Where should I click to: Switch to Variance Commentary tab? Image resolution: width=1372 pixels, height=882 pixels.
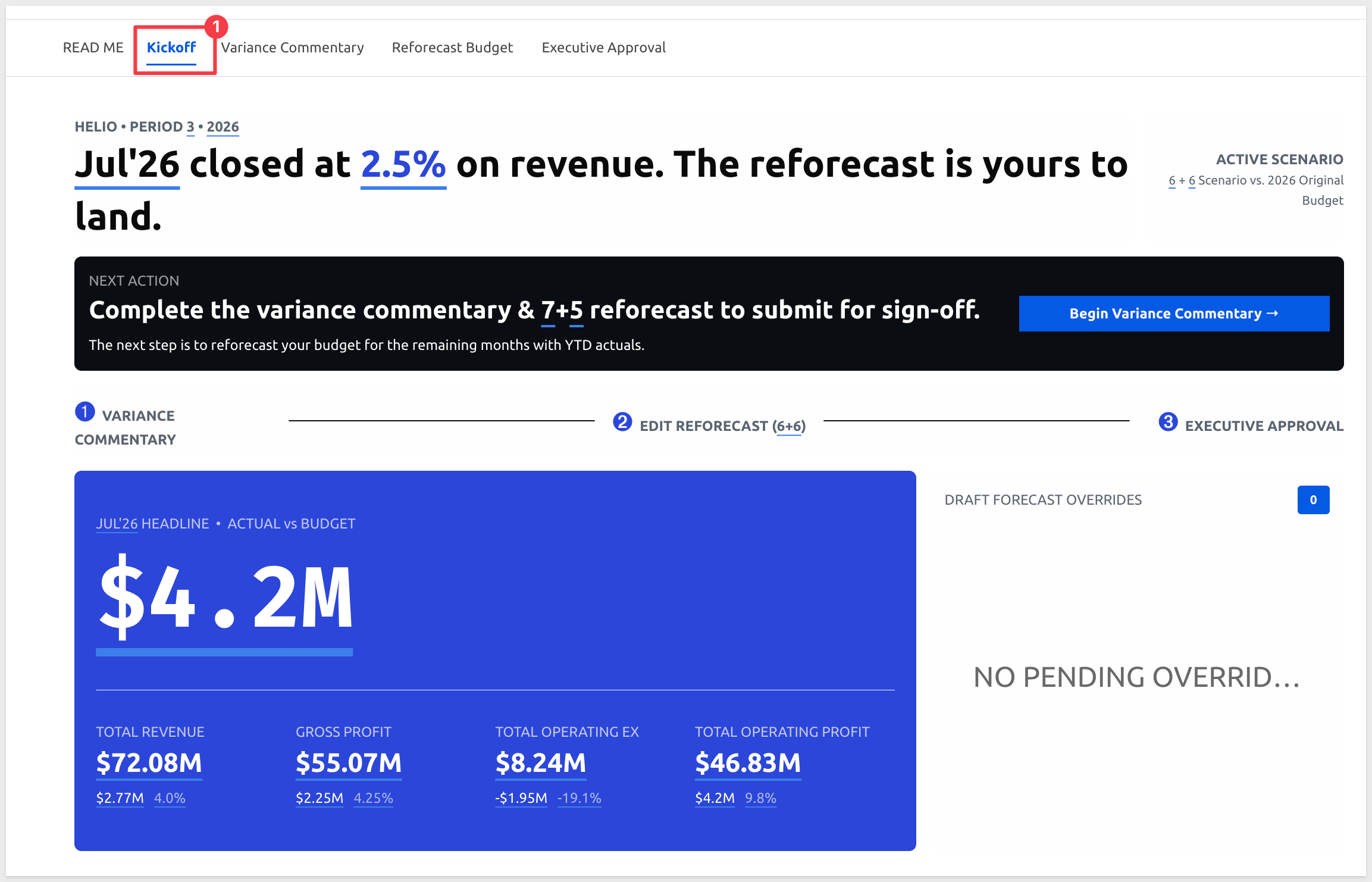pos(292,48)
